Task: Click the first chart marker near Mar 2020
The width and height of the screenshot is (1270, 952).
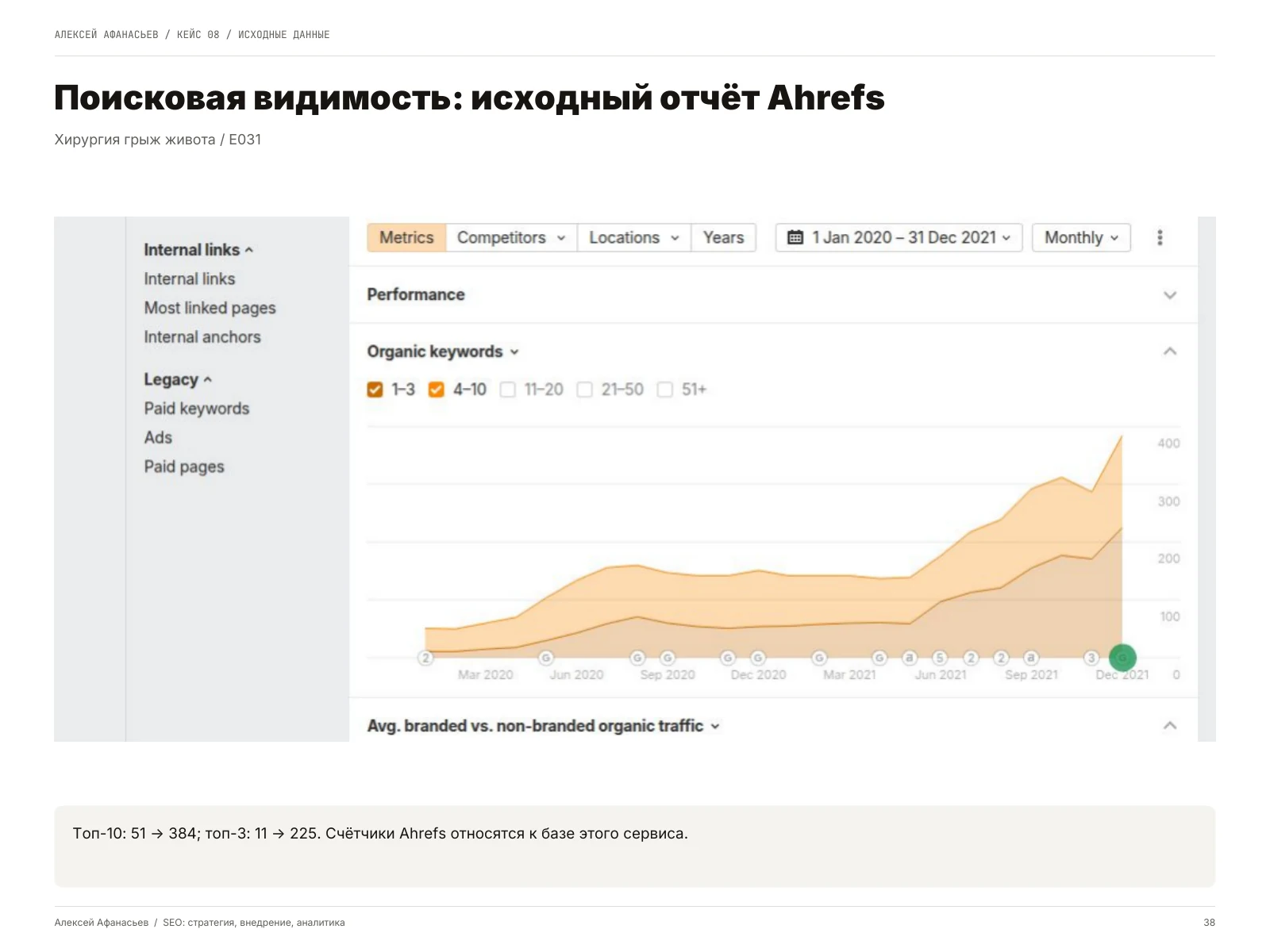Action: (426, 658)
